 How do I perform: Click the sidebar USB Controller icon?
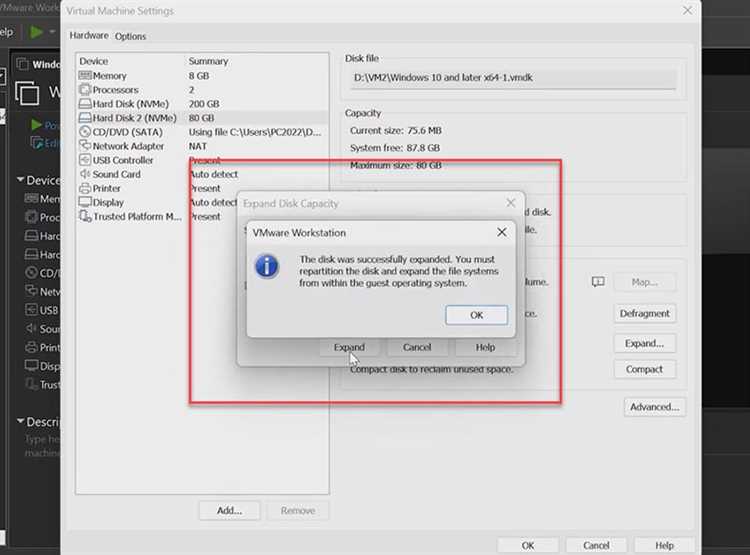(x=31, y=310)
